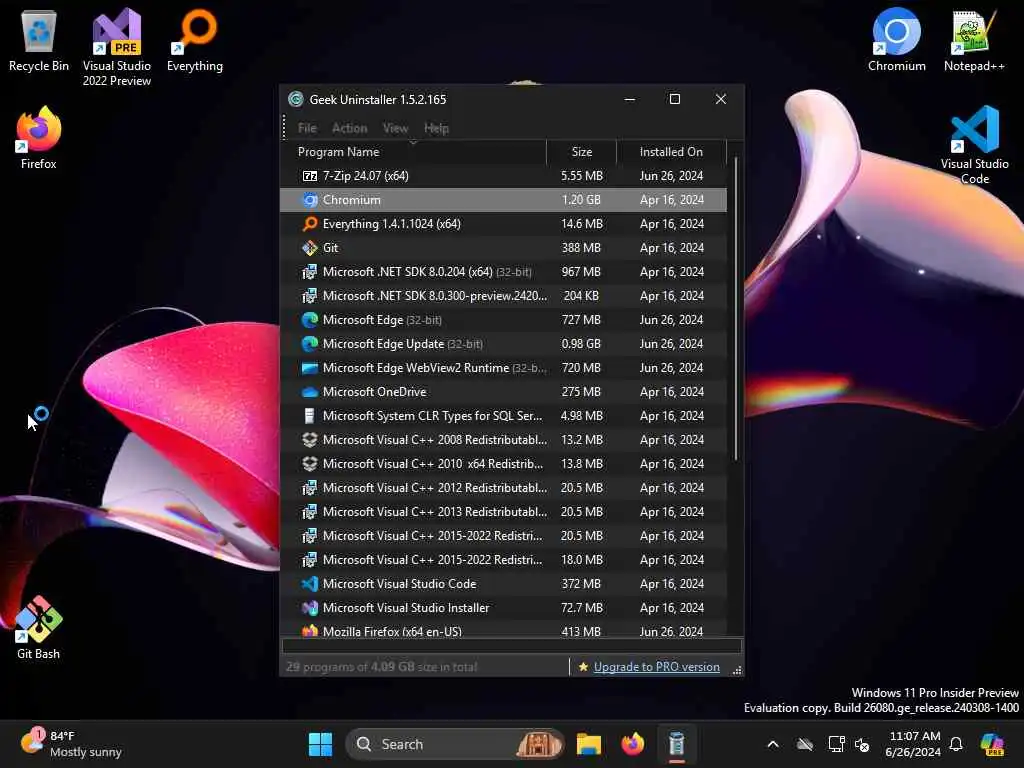Open the Help menu

click(436, 128)
